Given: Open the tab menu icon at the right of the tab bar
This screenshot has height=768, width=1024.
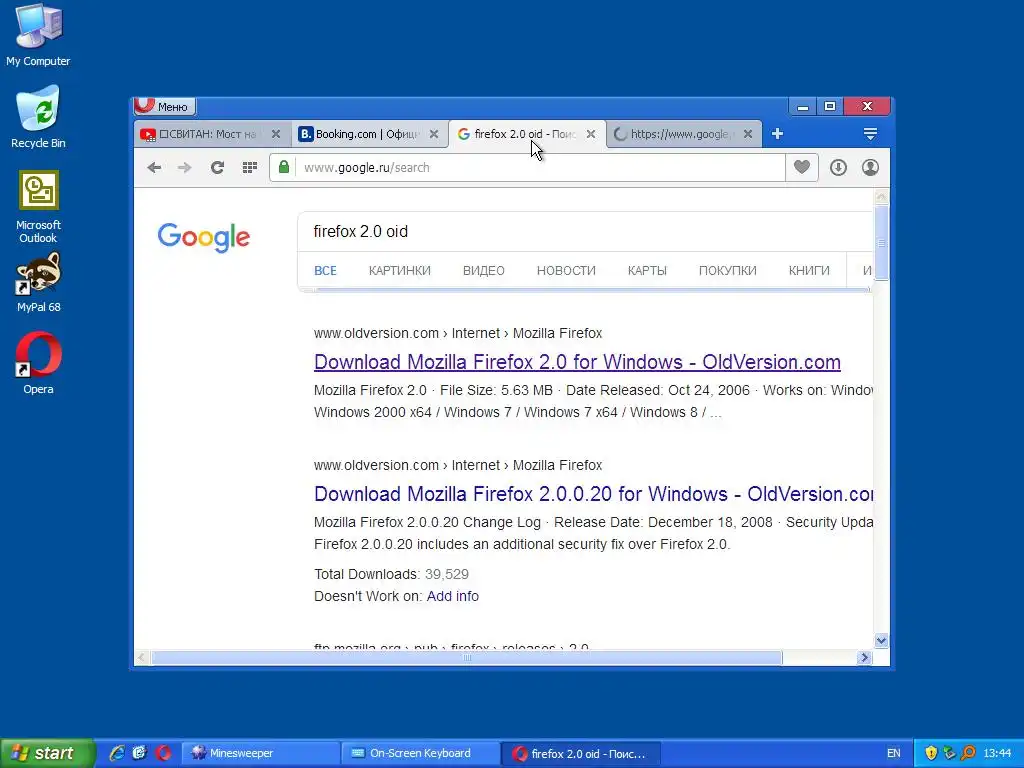Looking at the screenshot, I should [870, 134].
